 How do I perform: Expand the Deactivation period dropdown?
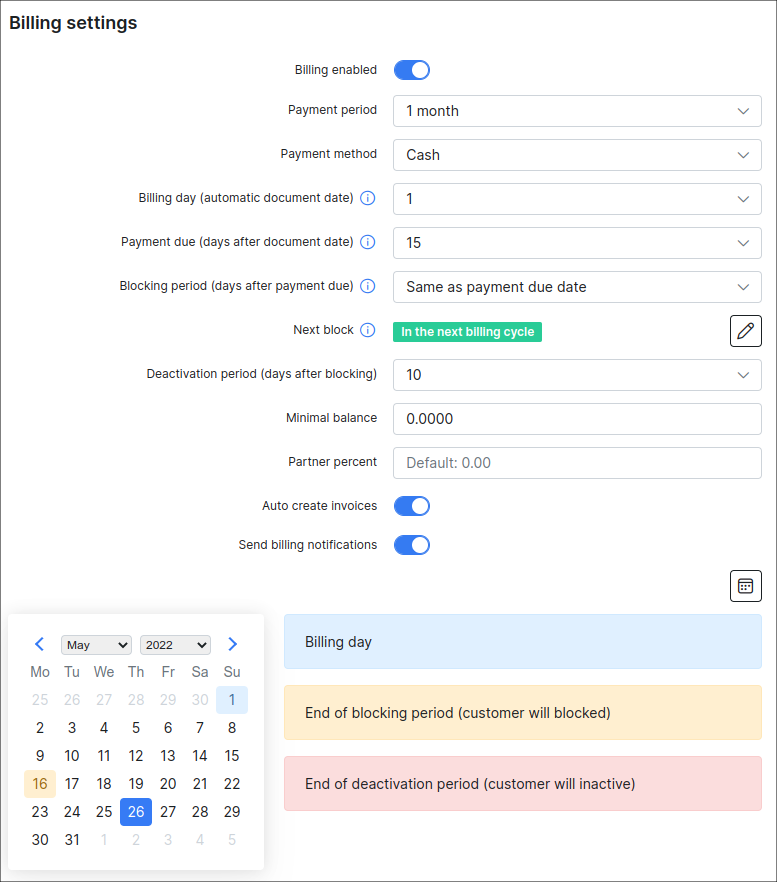[577, 375]
